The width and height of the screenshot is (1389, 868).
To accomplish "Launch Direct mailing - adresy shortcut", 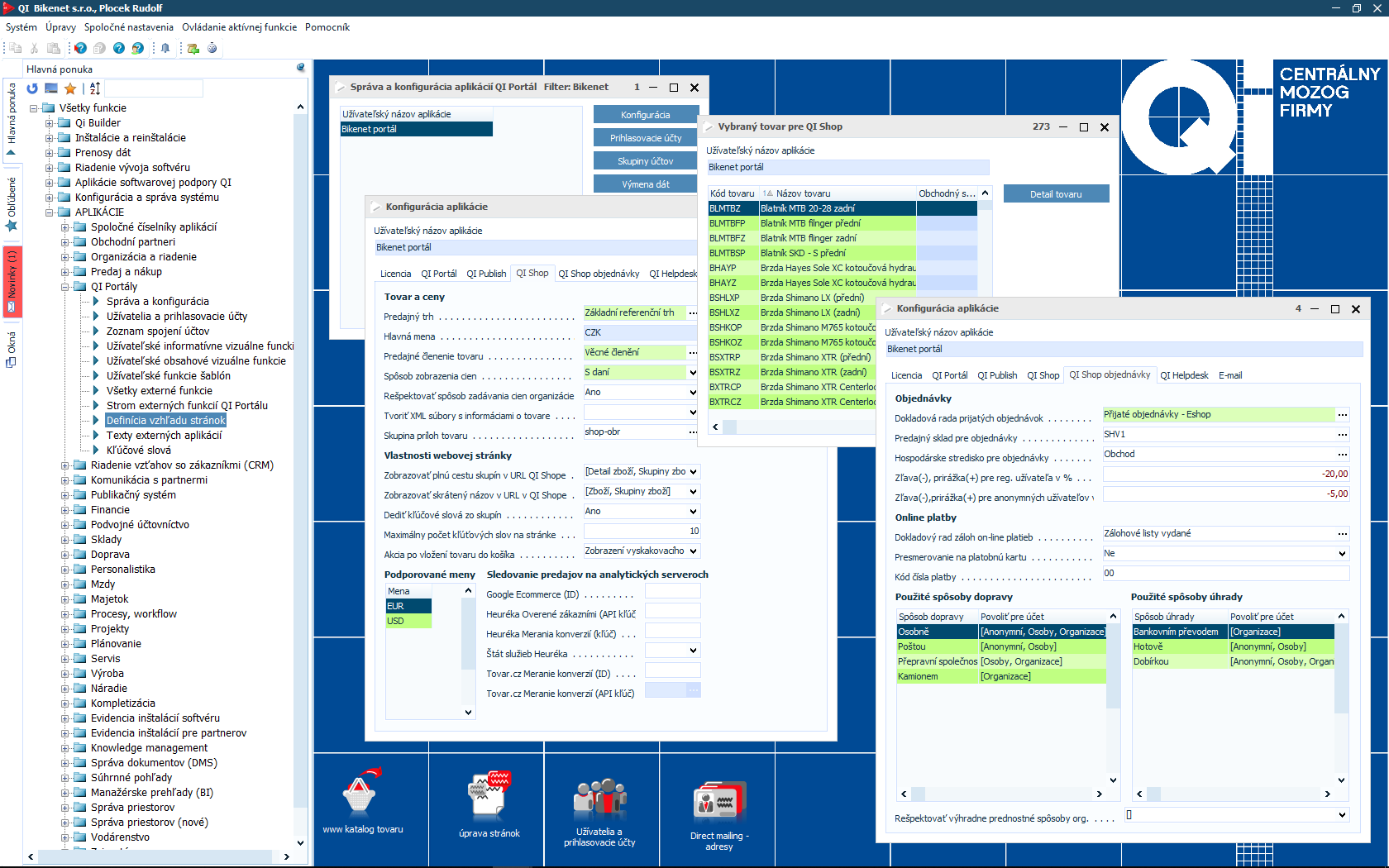I will (x=719, y=804).
